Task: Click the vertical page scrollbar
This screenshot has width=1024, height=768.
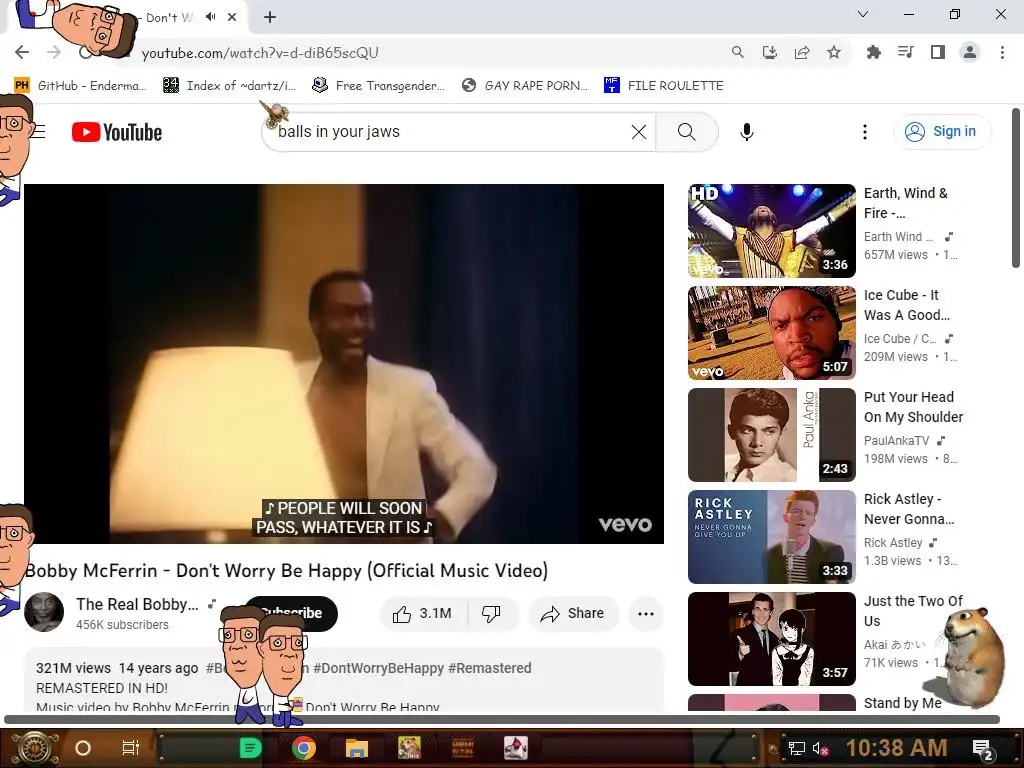Action: pos(1016,188)
